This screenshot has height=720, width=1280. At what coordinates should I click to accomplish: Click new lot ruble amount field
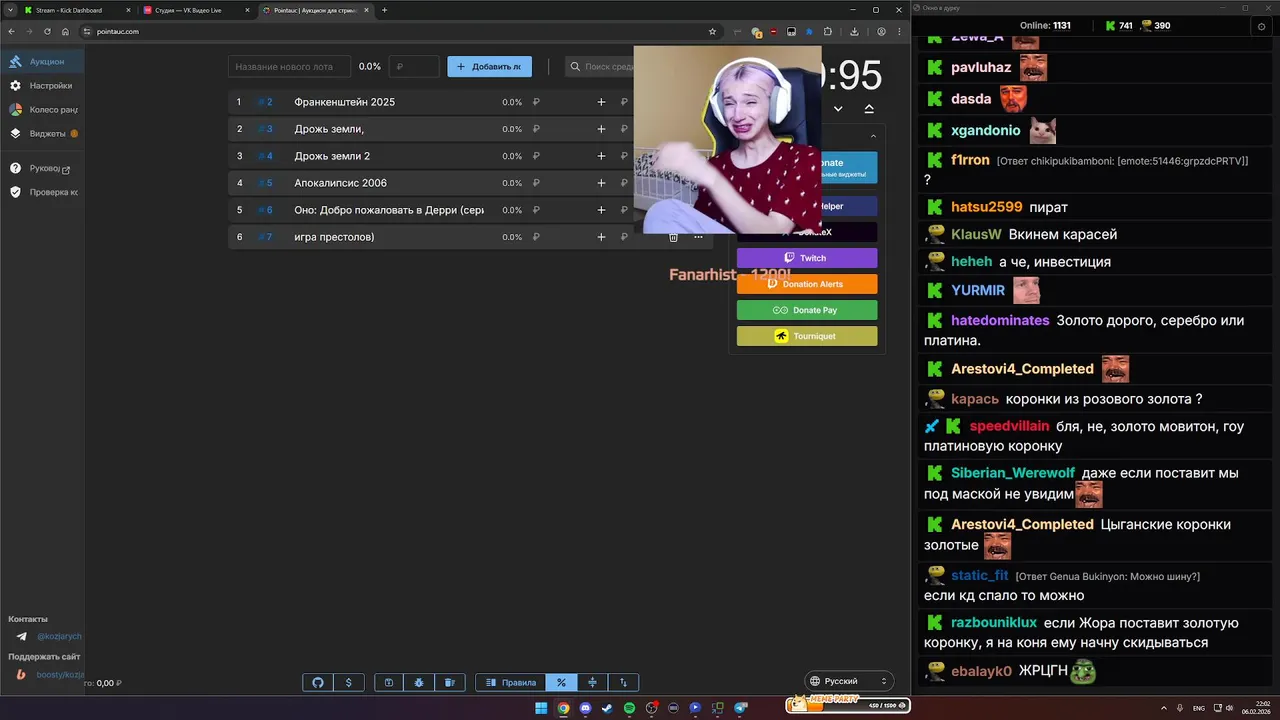tap(414, 67)
